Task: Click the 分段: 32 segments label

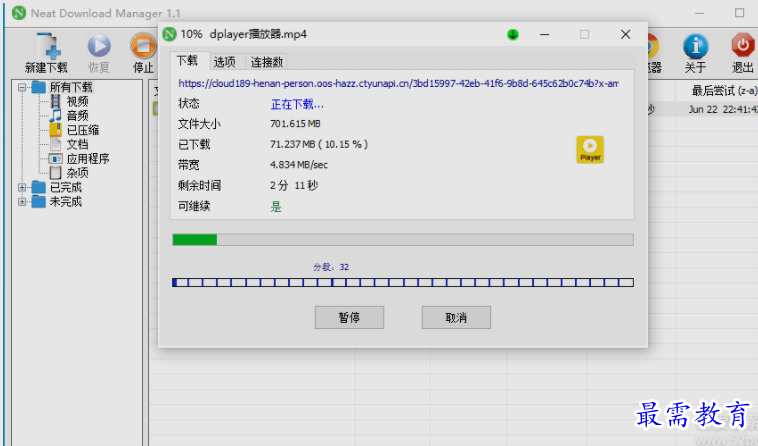Action: coord(331,267)
